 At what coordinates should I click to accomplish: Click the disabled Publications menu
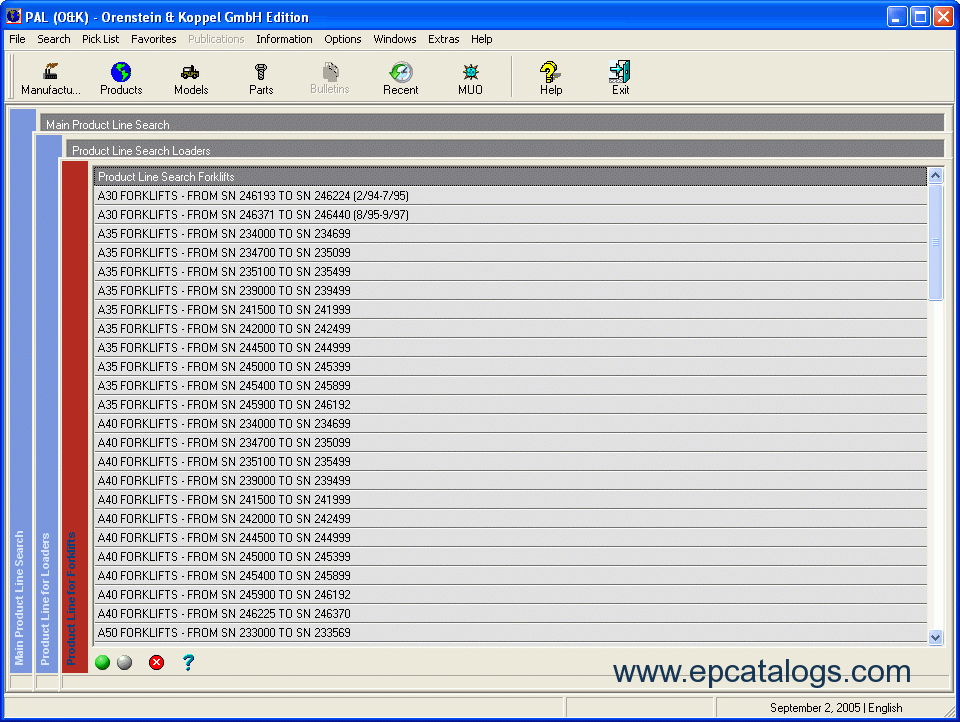[216, 39]
